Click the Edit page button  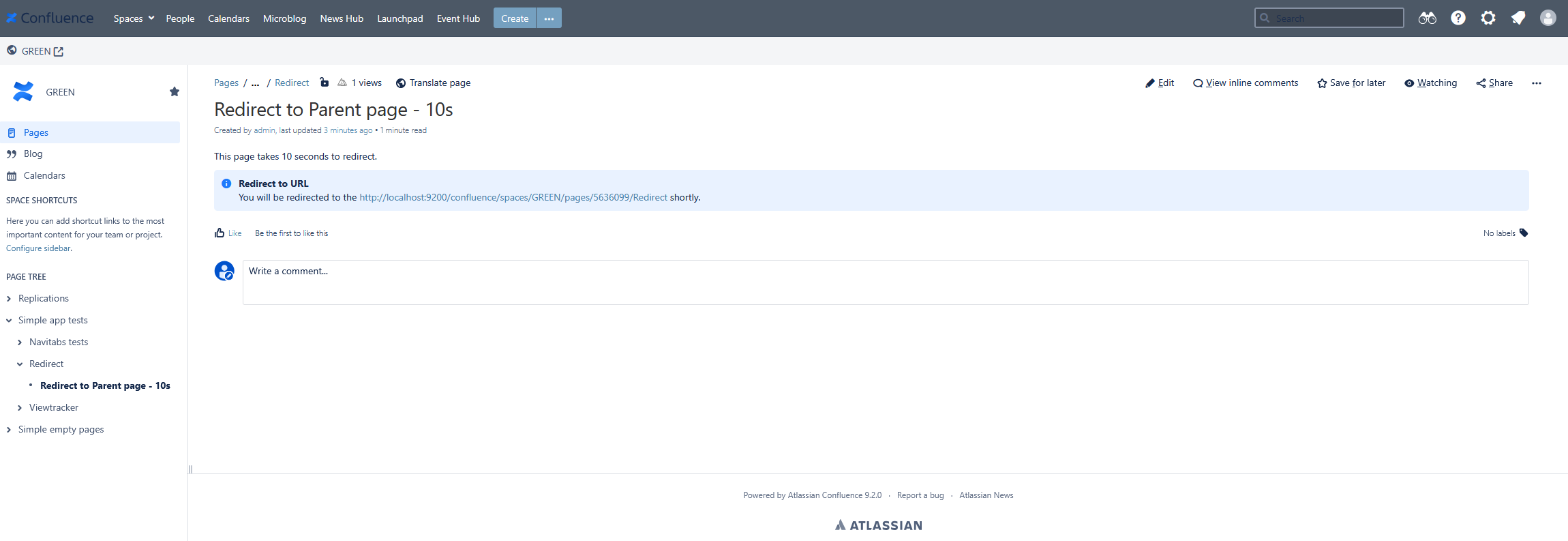1160,83
